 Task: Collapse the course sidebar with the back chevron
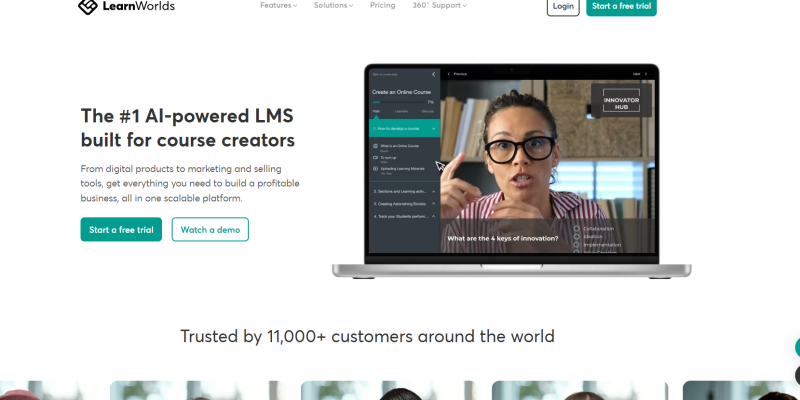[x=434, y=74]
